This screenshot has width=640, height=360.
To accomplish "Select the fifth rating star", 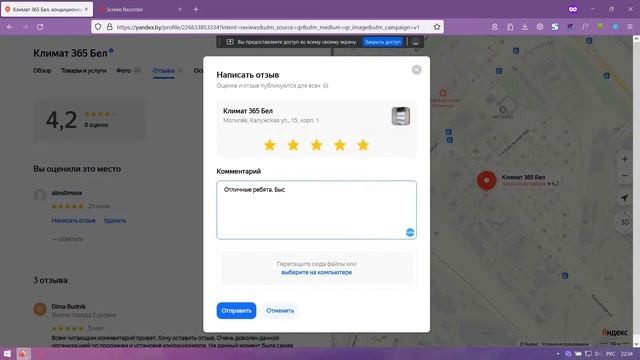I will [363, 145].
